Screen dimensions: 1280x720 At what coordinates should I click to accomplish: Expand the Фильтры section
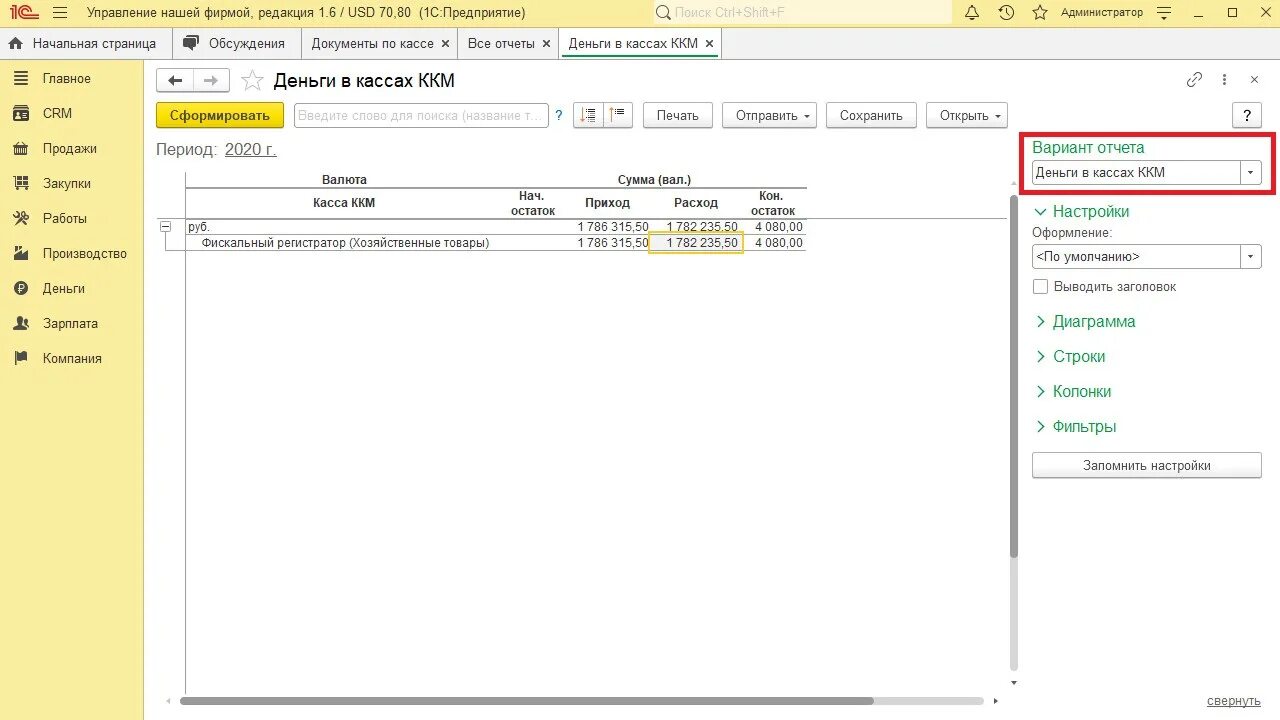point(1075,427)
